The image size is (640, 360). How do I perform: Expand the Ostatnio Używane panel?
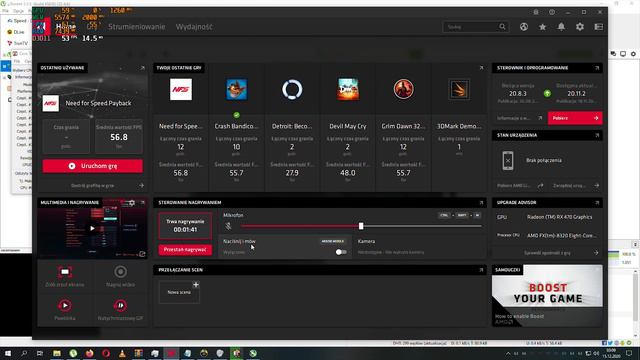(x=142, y=68)
